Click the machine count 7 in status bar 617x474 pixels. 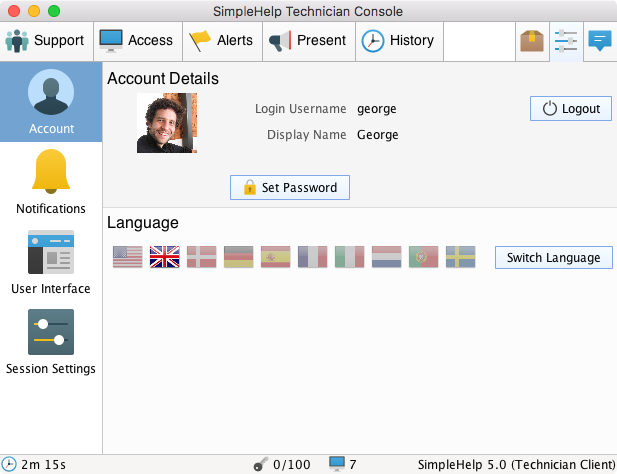coord(353,465)
